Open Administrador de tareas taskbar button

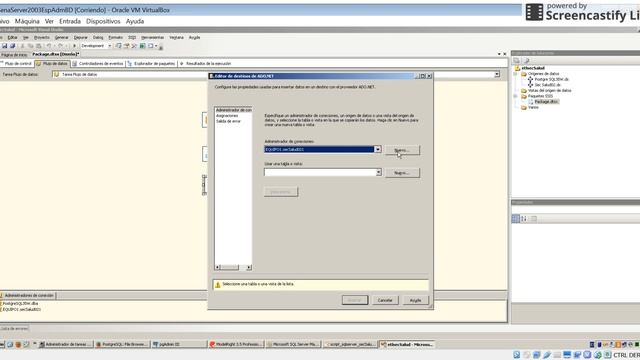click(65, 344)
